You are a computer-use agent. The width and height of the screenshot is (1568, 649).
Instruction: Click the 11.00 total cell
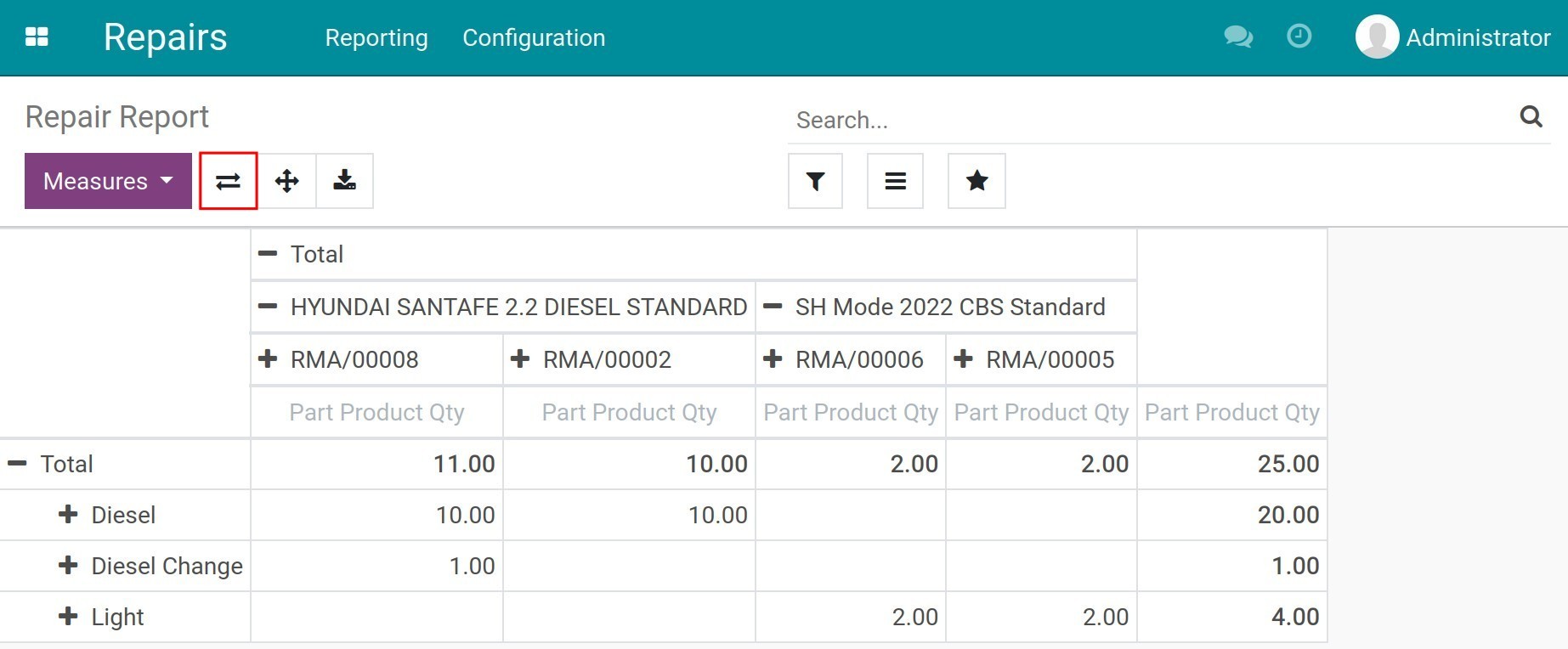point(376,464)
